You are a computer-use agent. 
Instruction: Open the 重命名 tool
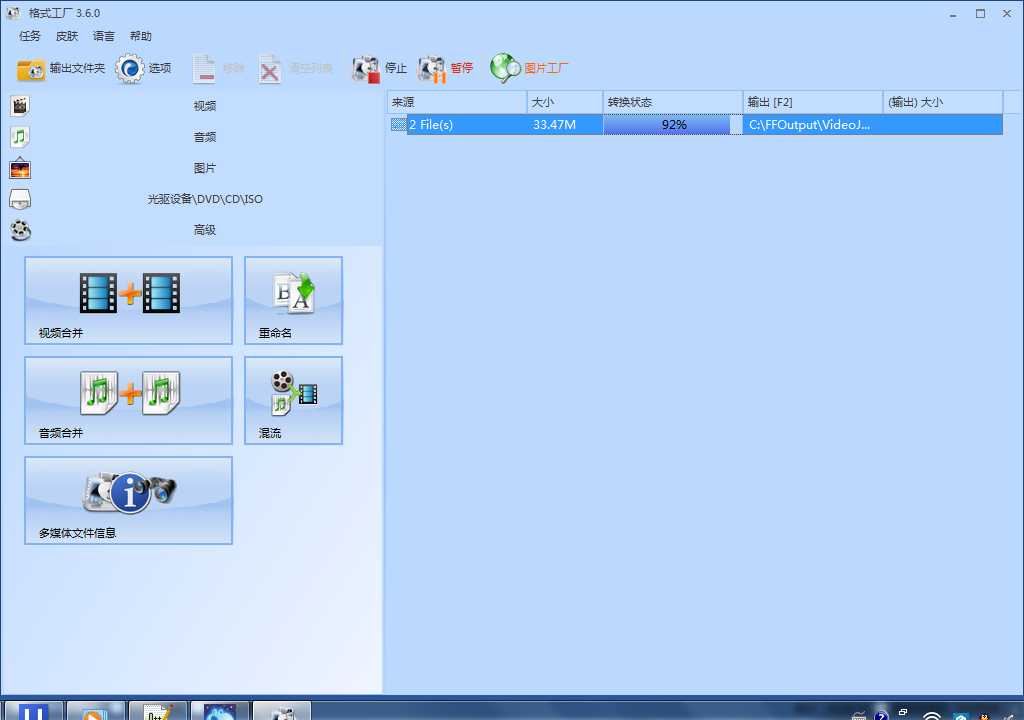(293, 301)
